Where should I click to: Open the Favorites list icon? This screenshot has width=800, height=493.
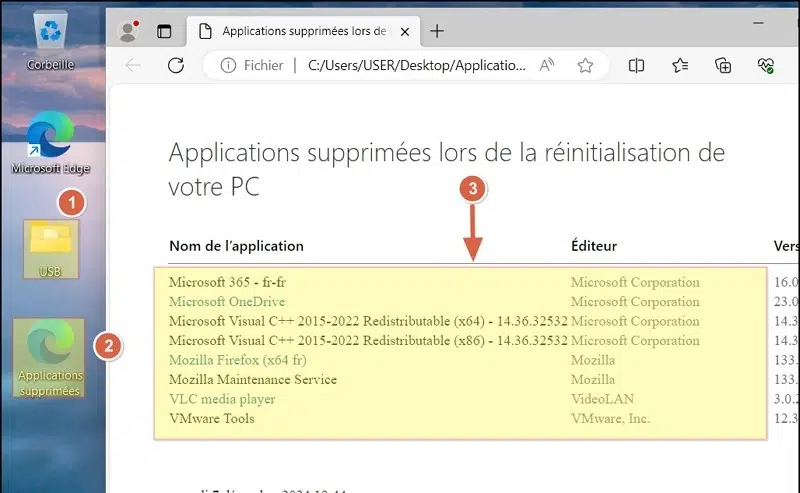pos(680,65)
